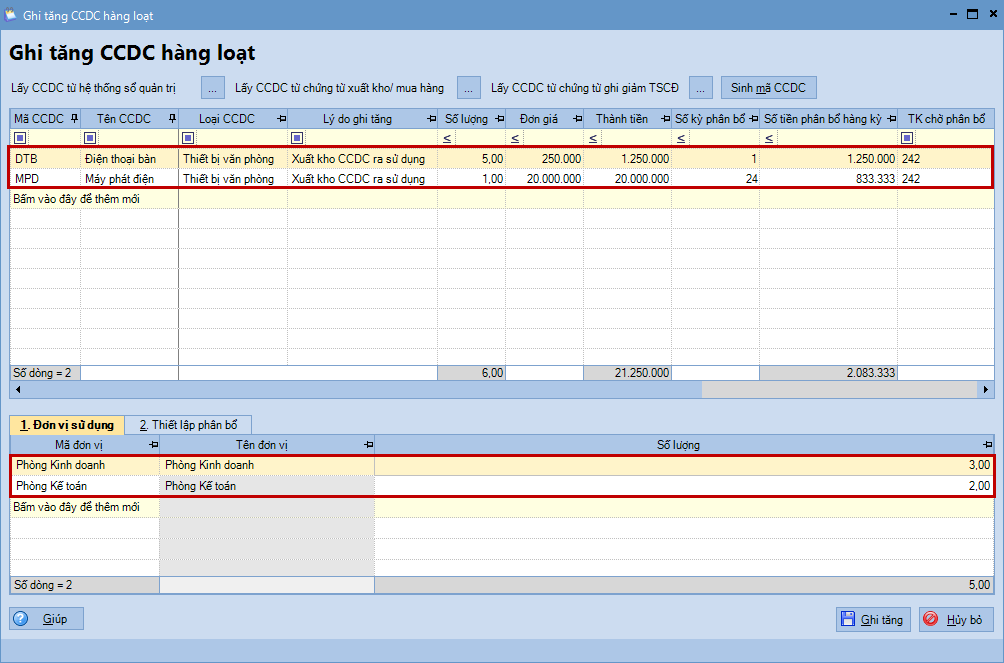Screen dimensions: 1004x663
Task: Pin the Lý do ghi tăng column
Action: tap(430, 119)
